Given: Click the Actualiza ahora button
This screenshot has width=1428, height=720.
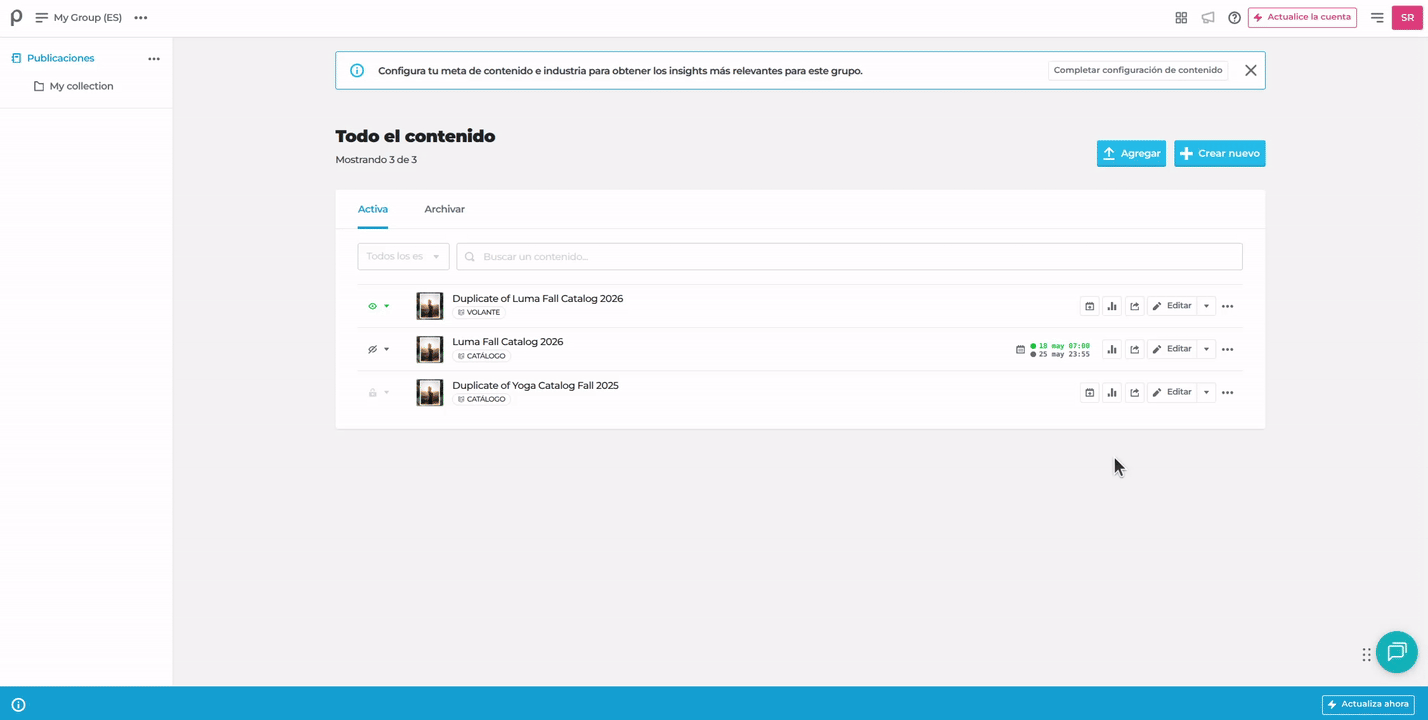Looking at the screenshot, I should (x=1368, y=704).
